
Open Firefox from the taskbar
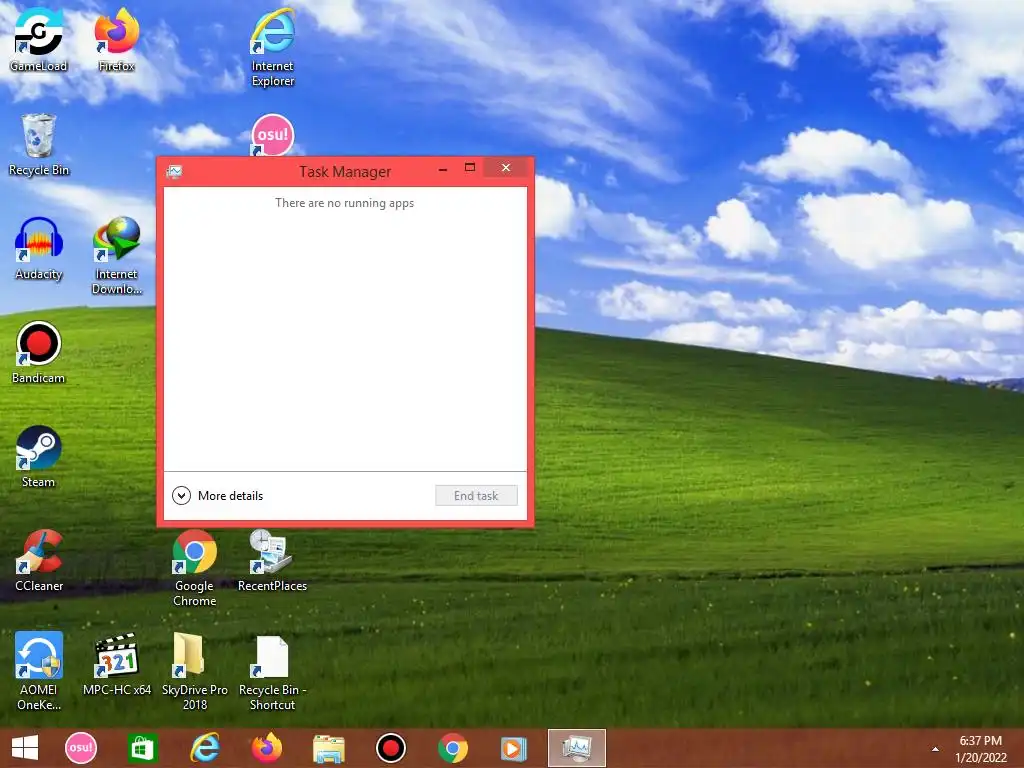266,748
